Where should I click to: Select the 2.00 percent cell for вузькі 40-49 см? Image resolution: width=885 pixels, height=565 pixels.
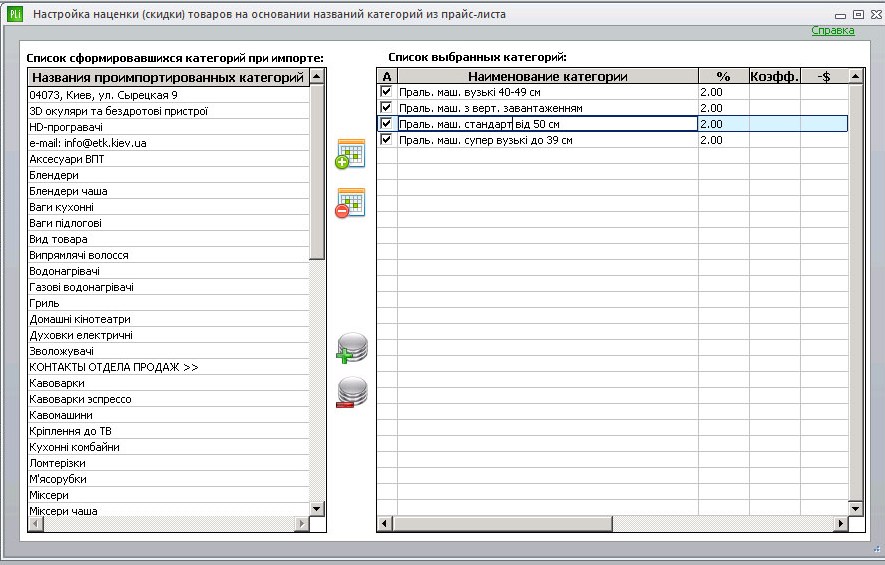click(724, 91)
